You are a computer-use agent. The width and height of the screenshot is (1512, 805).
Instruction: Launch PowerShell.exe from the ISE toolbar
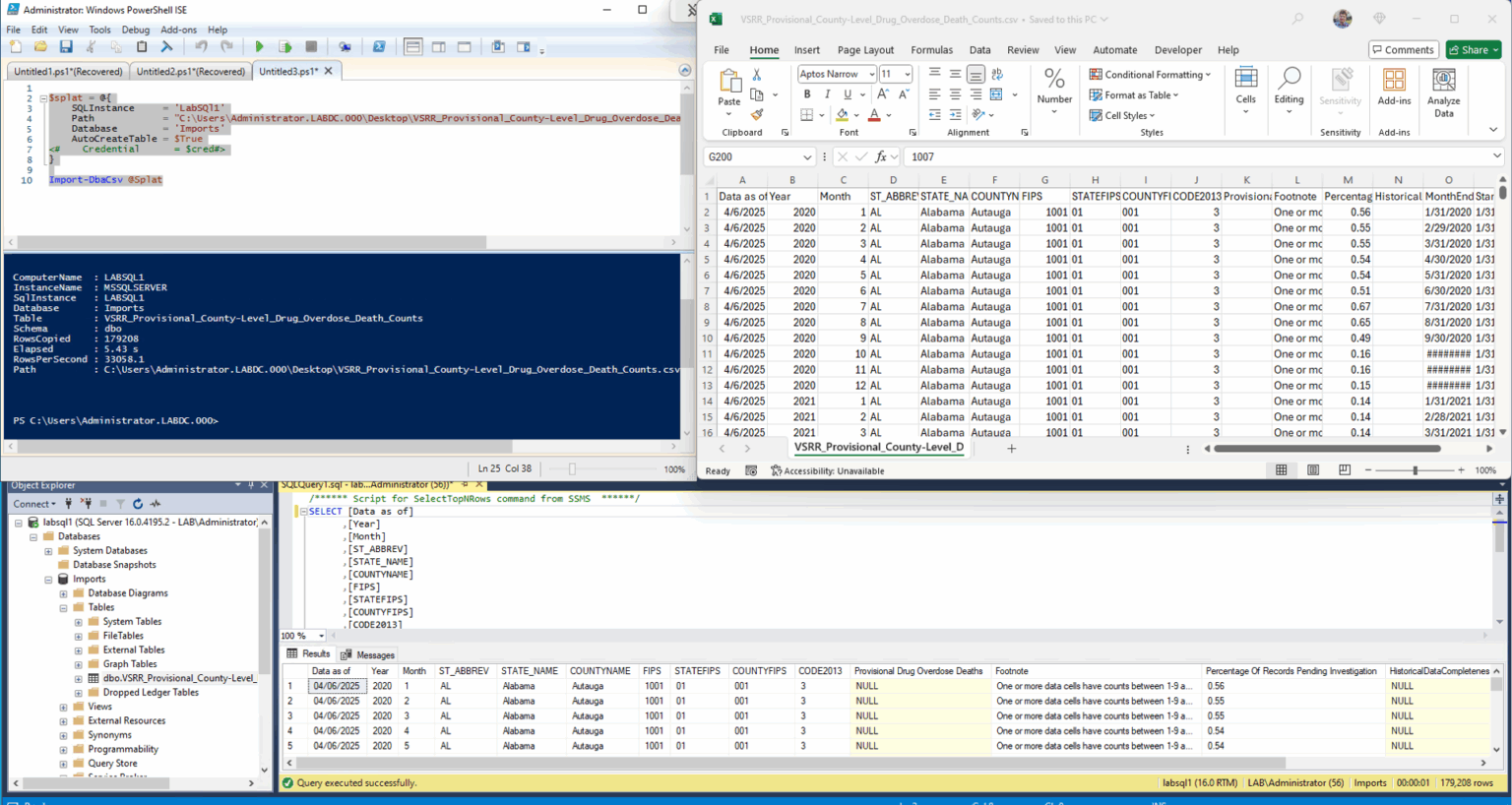[x=379, y=46]
